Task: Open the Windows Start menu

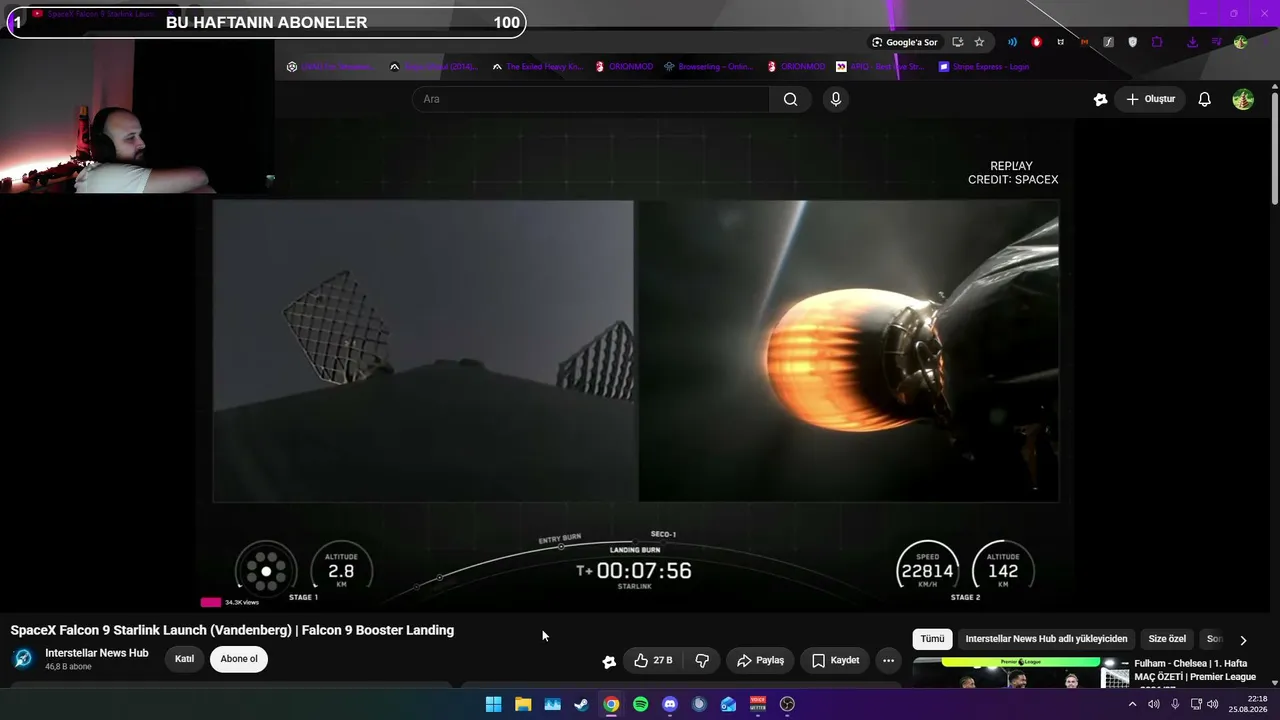Action: (493, 704)
